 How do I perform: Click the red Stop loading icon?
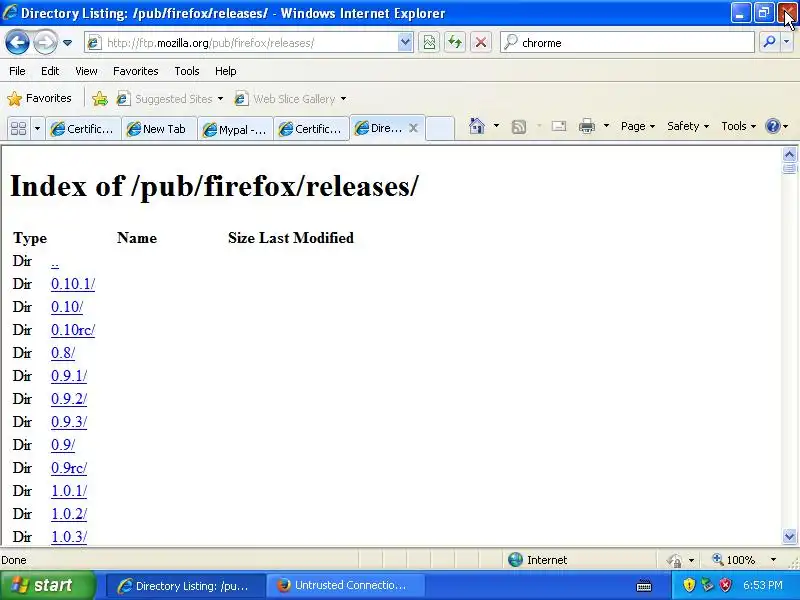point(481,43)
